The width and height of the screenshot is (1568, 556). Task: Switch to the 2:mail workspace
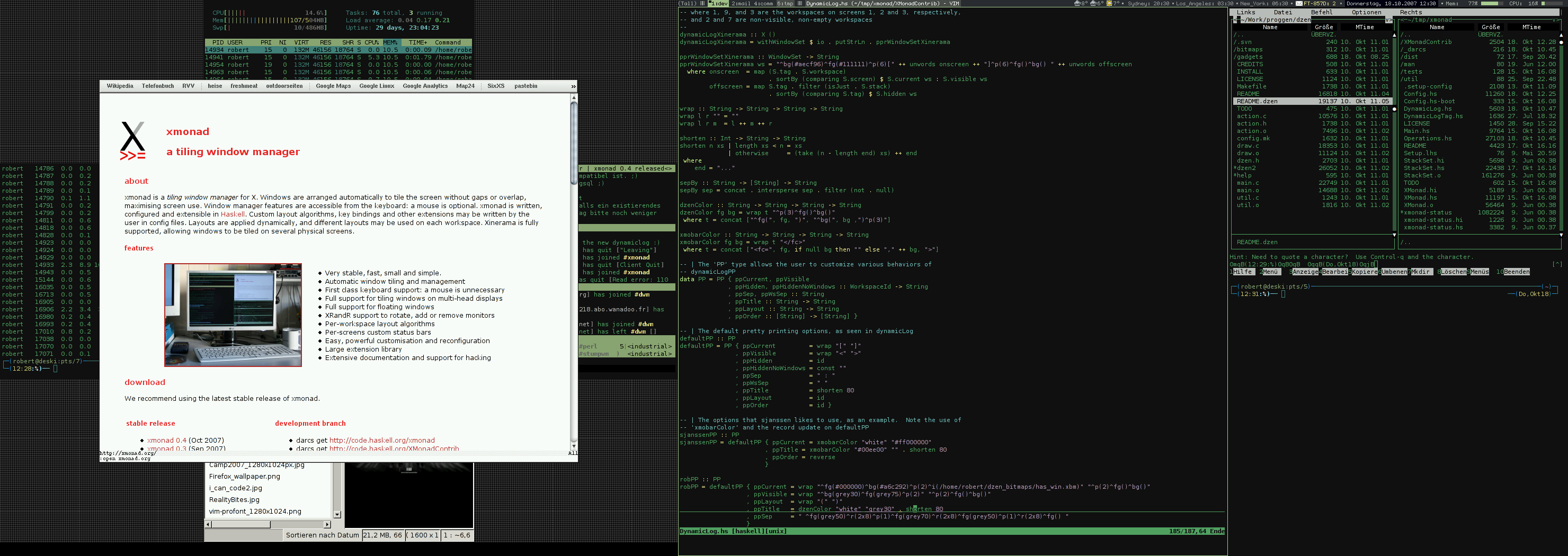point(741,4)
